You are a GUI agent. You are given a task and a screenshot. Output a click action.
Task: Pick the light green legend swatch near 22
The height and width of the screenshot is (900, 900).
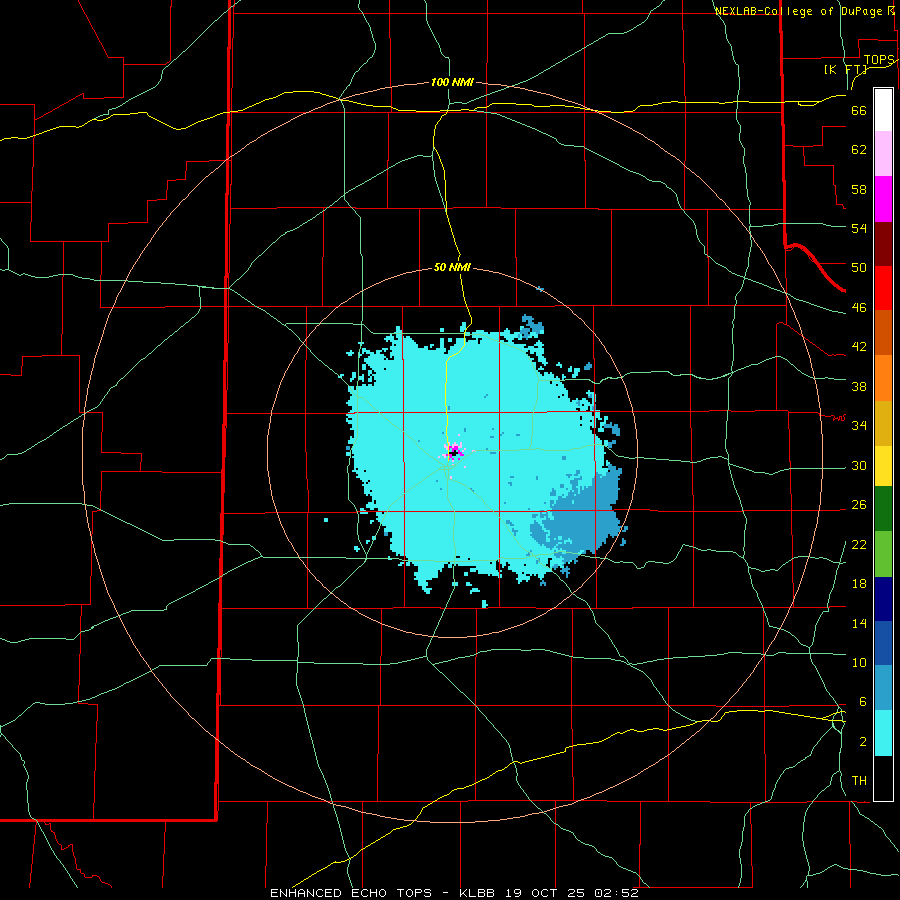pyautogui.click(x=883, y=554)
